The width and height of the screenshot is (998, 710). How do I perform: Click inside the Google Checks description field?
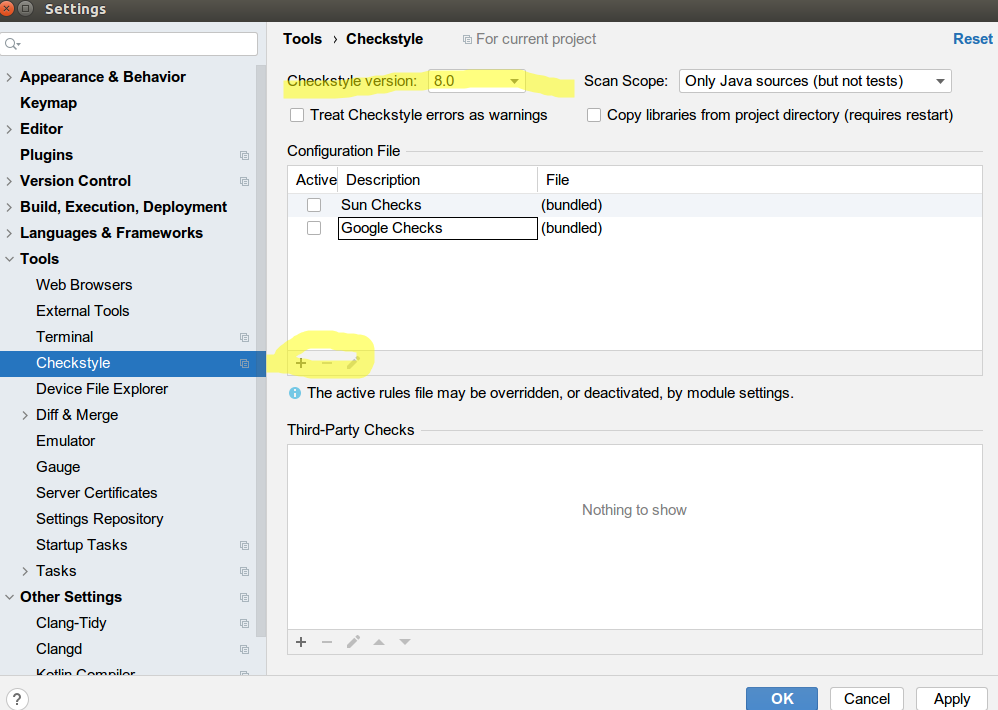point(437,228)
